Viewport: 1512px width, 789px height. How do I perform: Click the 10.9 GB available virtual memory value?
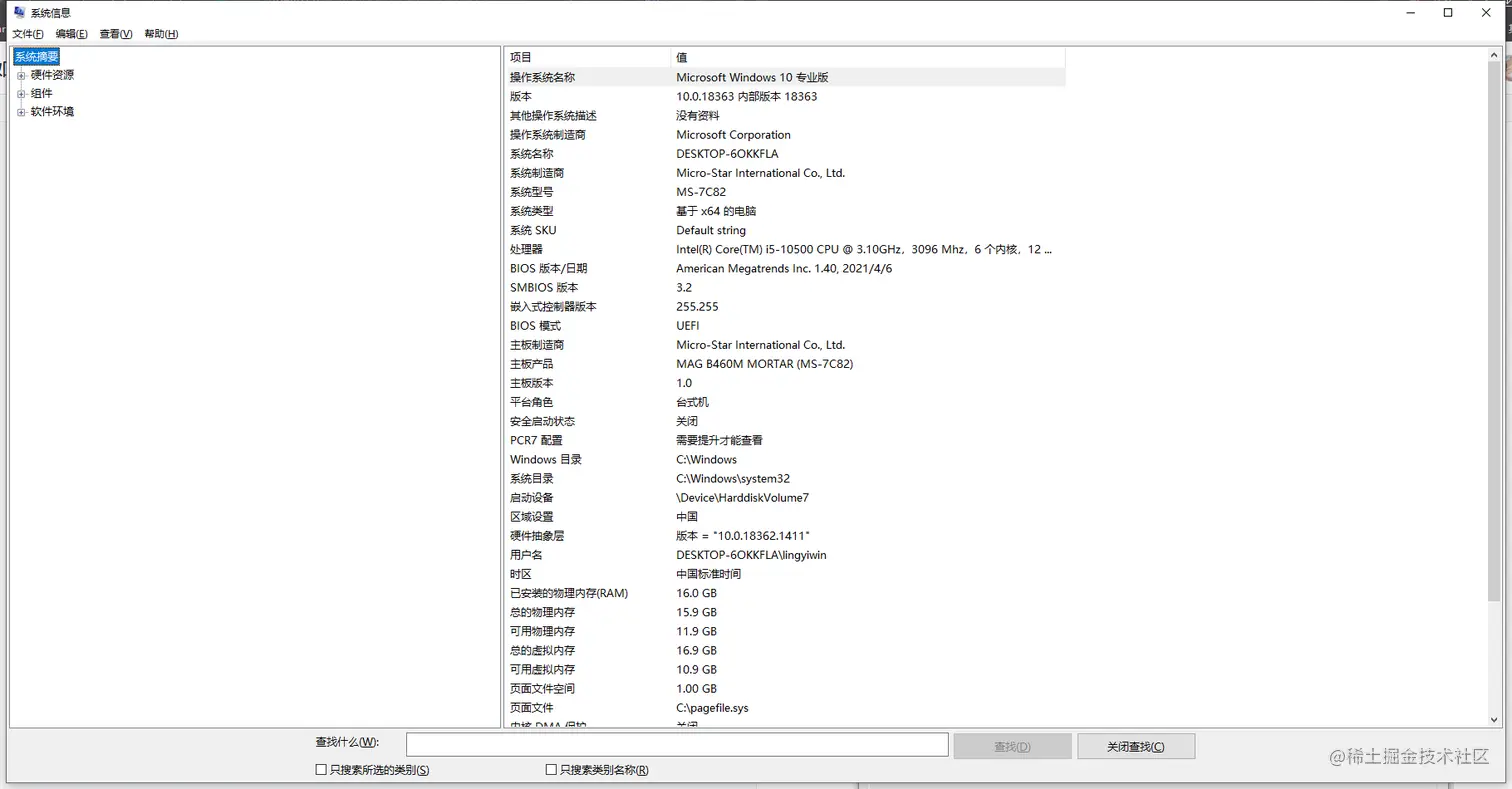pyautogui.click(x=696, y=669)
